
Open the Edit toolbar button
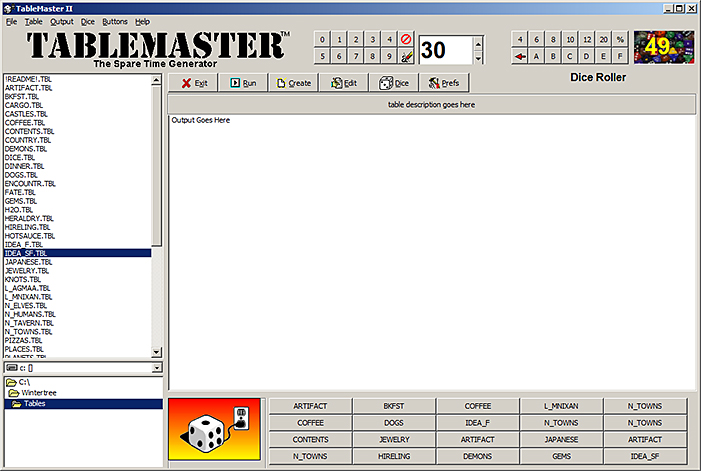pyautogui.click(x=344, y=83)
